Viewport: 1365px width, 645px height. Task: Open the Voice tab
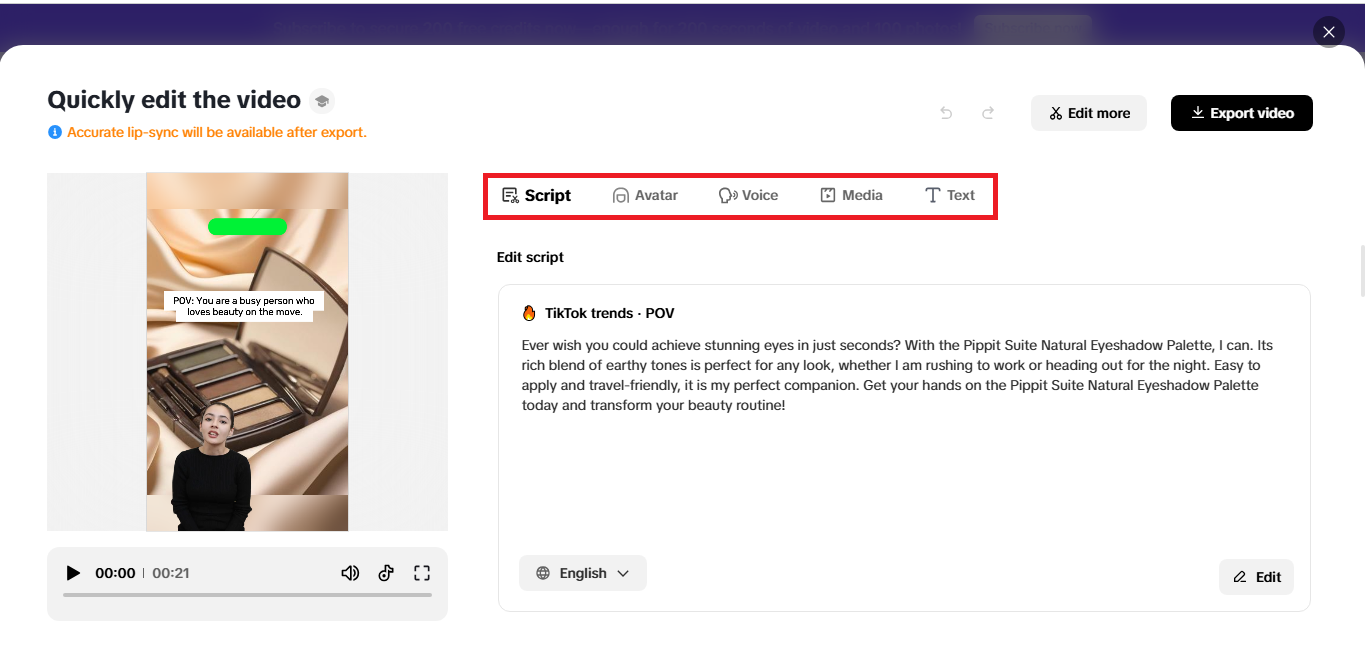click(748, 195)
